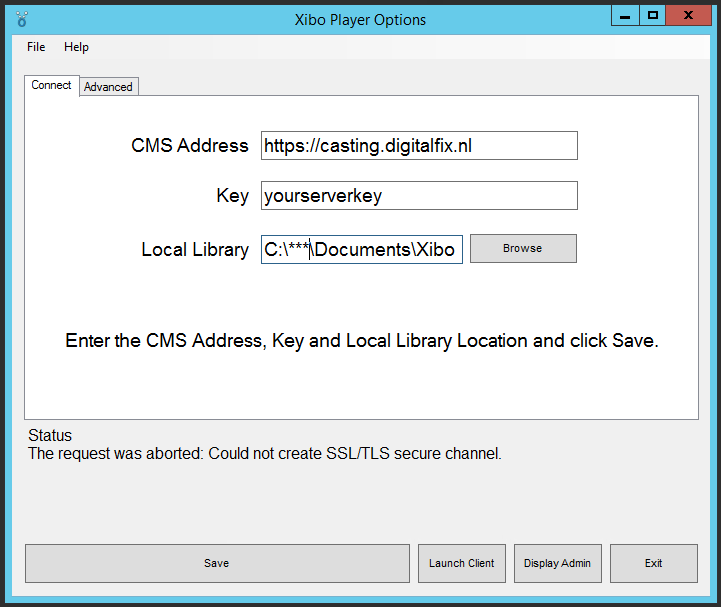This screenshot has height=607, width=721.
Task: Open Display Admin
Action: 557,563
